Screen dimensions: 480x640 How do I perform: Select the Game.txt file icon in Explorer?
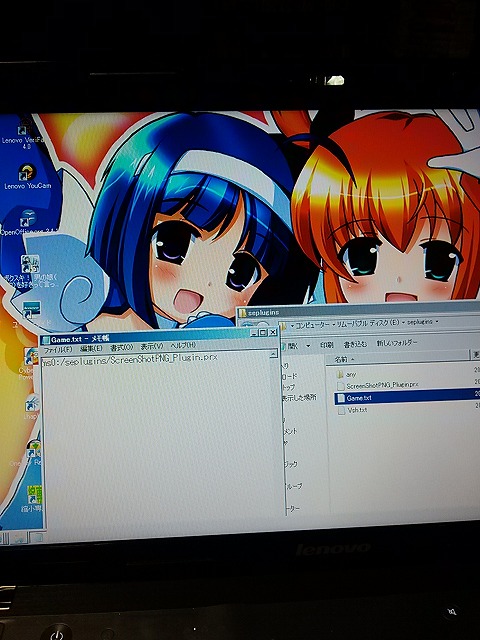pyautogui.click(x=341, y=398)
